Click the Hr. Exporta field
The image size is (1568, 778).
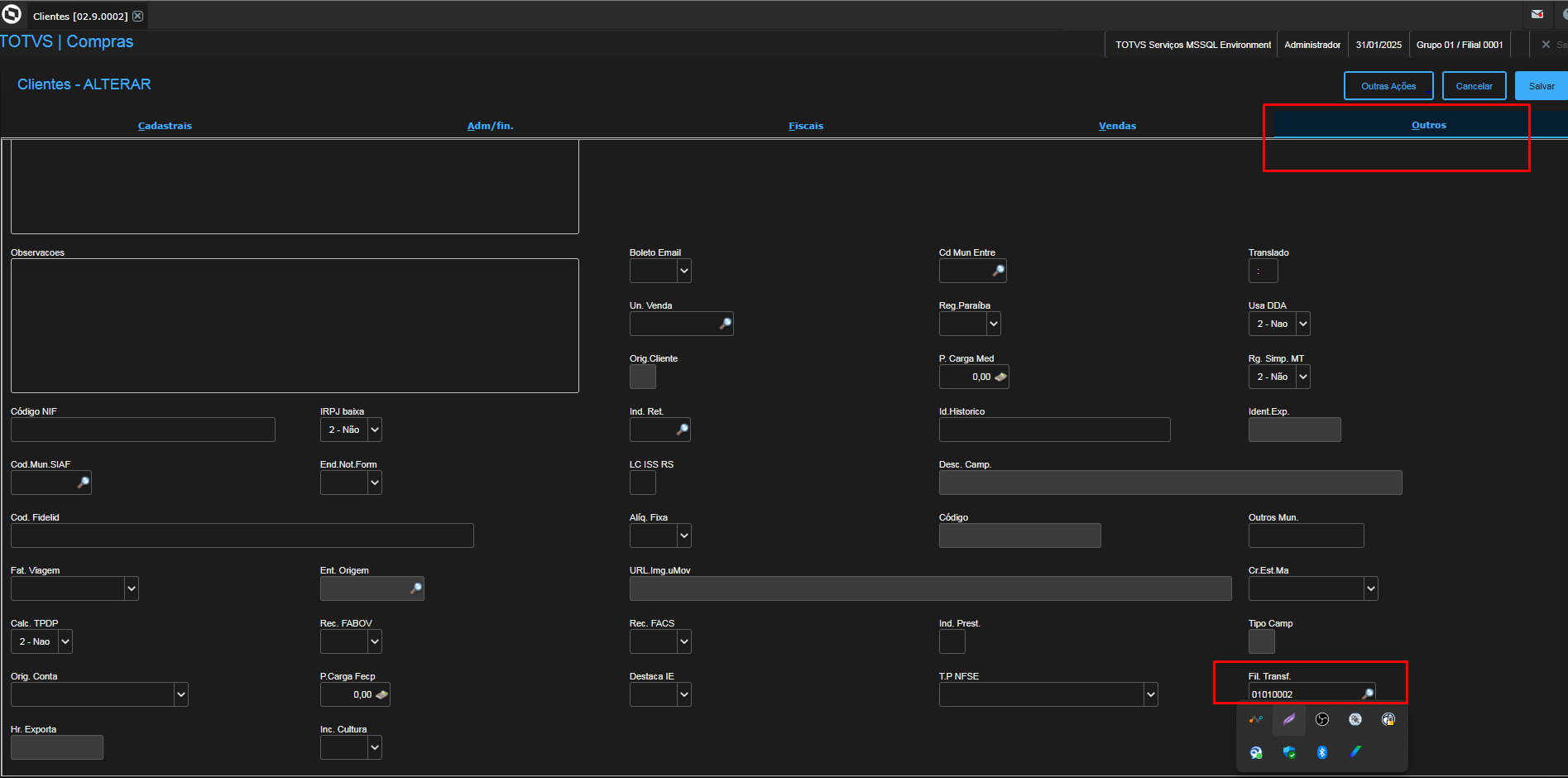(x=57, y=747)
